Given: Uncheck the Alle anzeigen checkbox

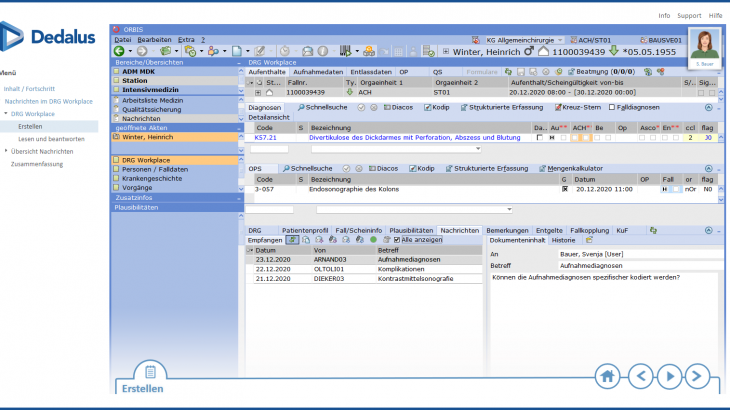Looking at the screenshot, I should click(397, 240).
